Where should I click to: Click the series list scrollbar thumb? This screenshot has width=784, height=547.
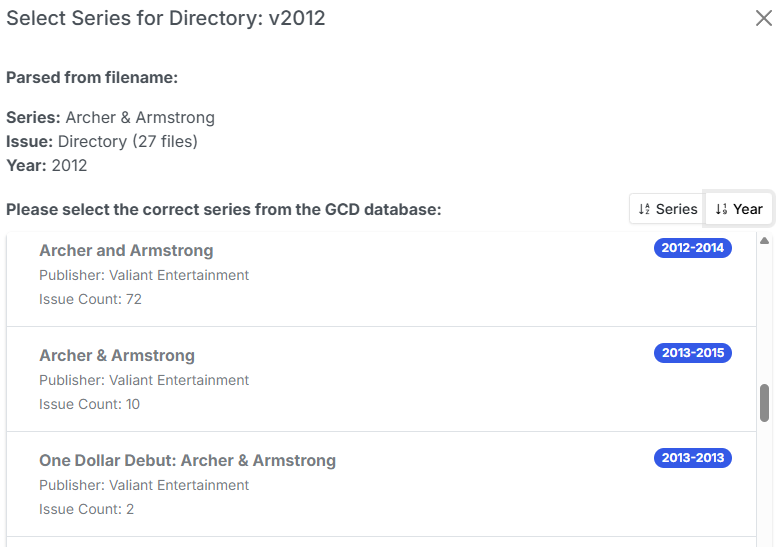point(765,402)
